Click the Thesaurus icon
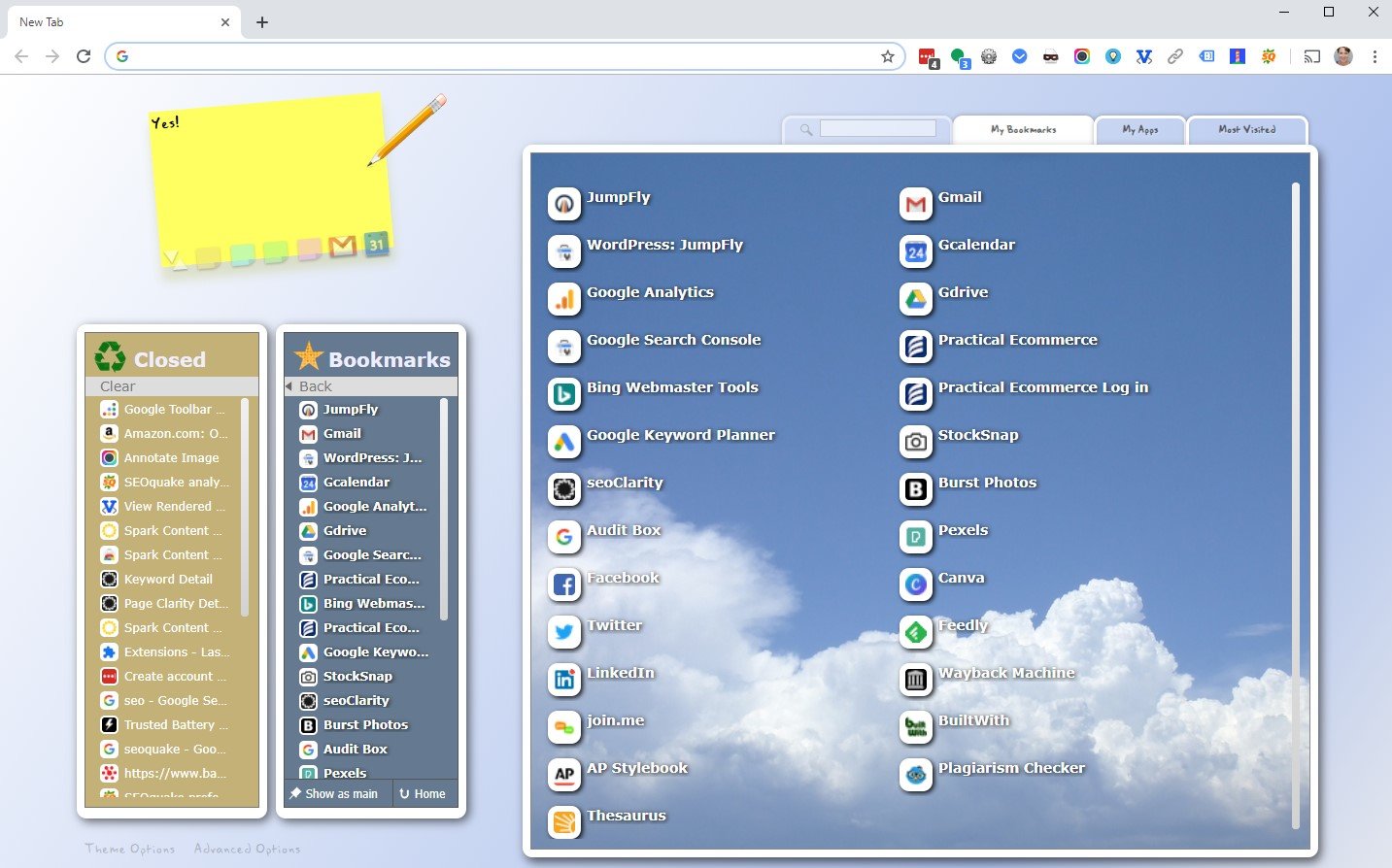This screenshot has width=1392, height=868. (564, 822)
